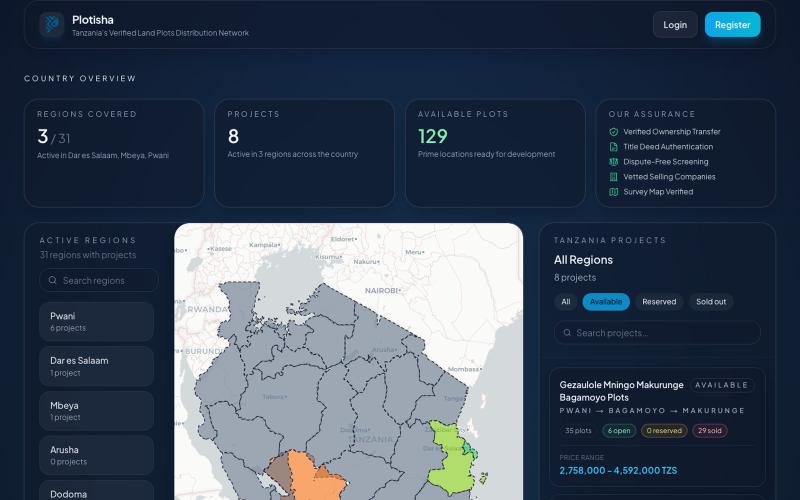Switch to the Reserved filter
Image resolution: width=800 pixels, height=500 pixels.
(659, 302)
